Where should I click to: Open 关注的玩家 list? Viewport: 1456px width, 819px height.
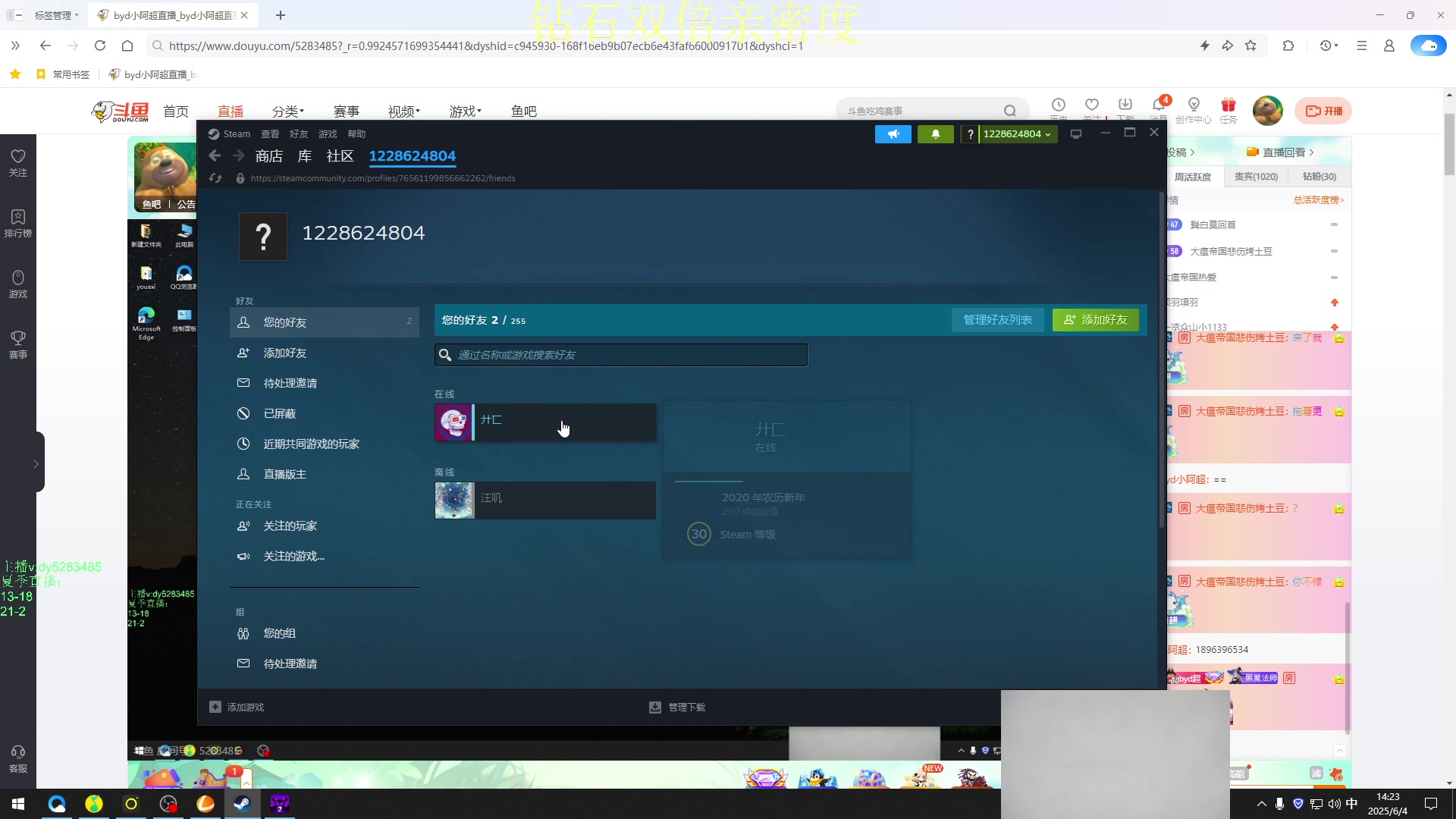tap(325, 526)
